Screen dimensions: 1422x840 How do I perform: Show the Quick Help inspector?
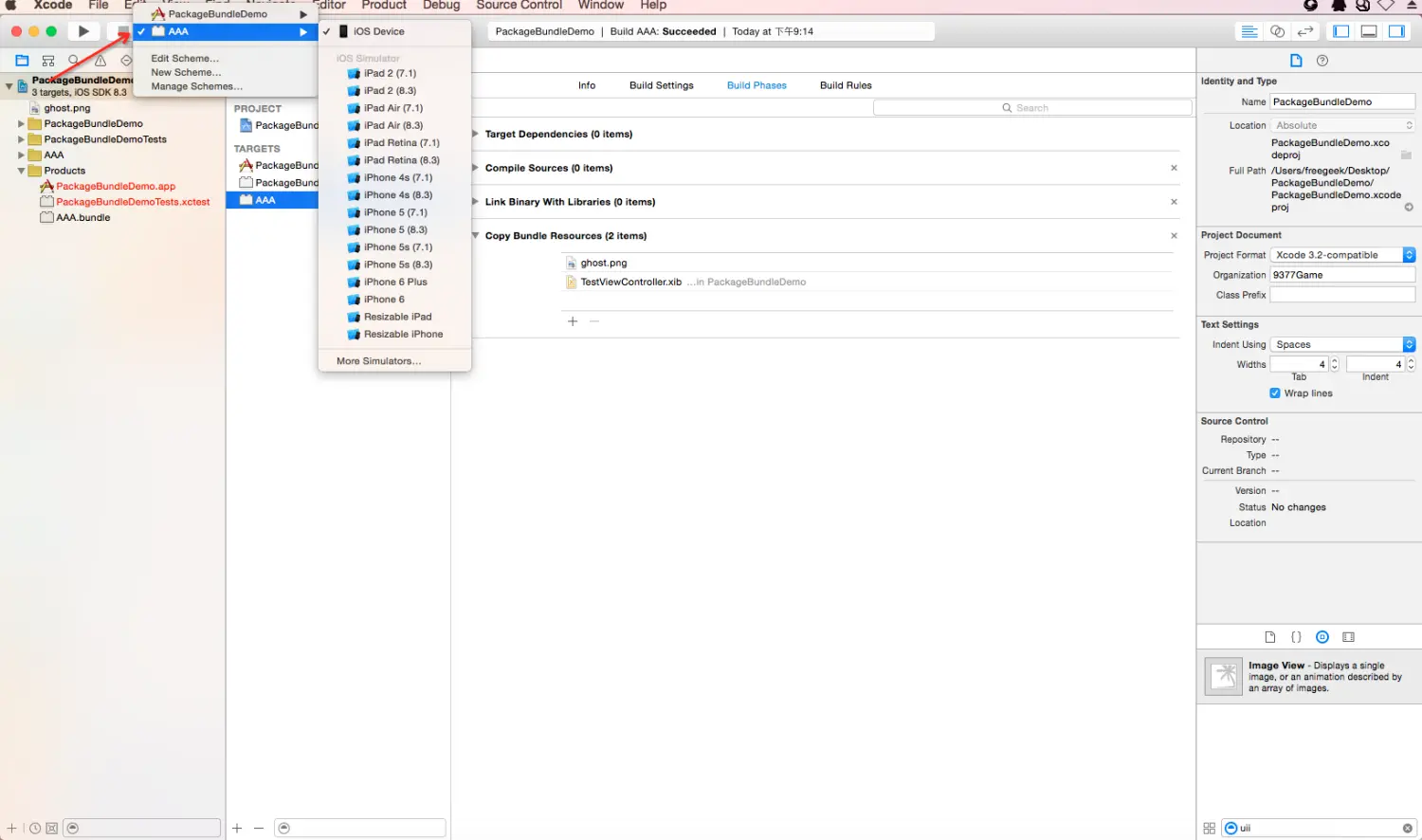(x=1322, y=61)
